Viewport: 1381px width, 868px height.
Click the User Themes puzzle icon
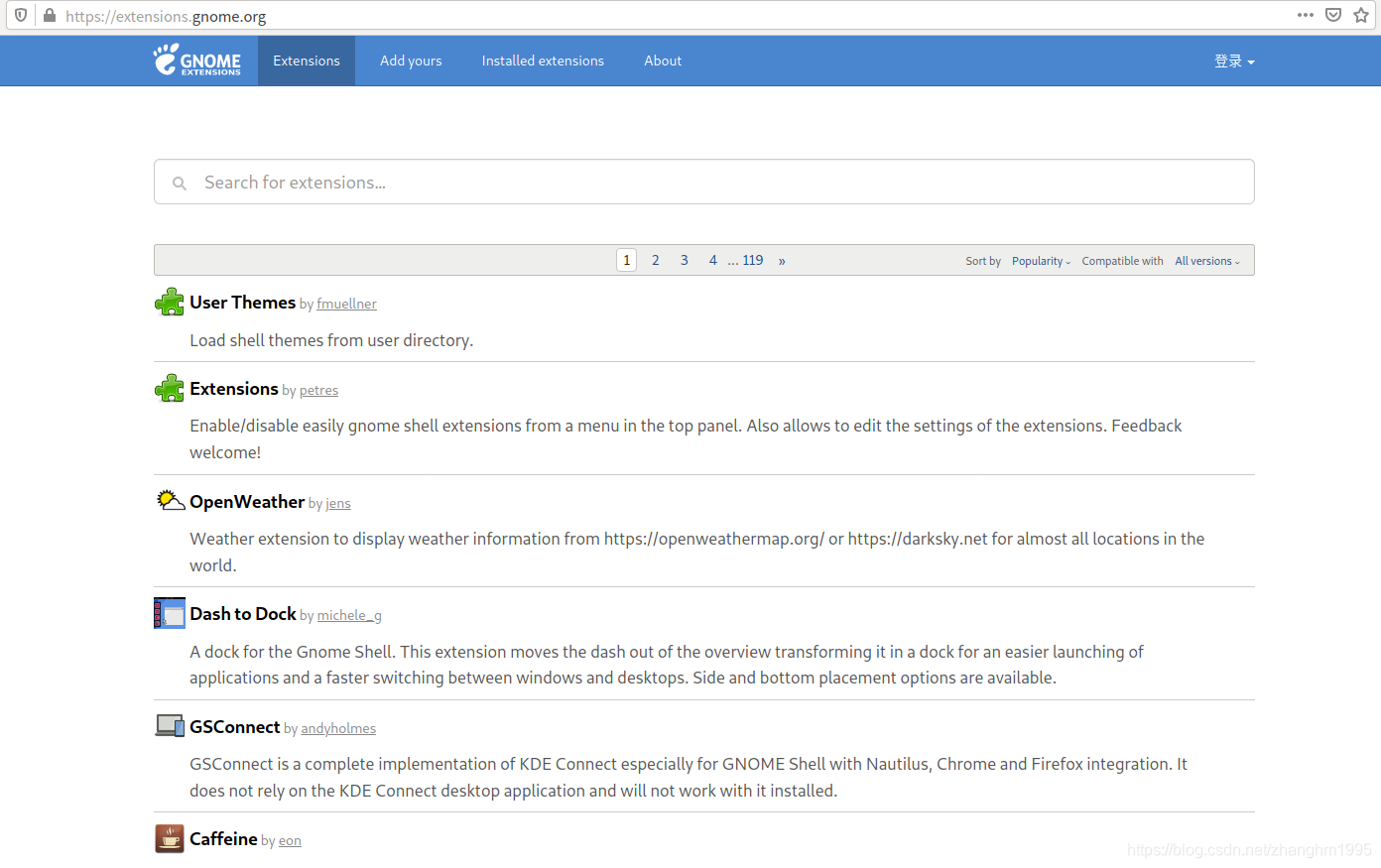[170, 303]
